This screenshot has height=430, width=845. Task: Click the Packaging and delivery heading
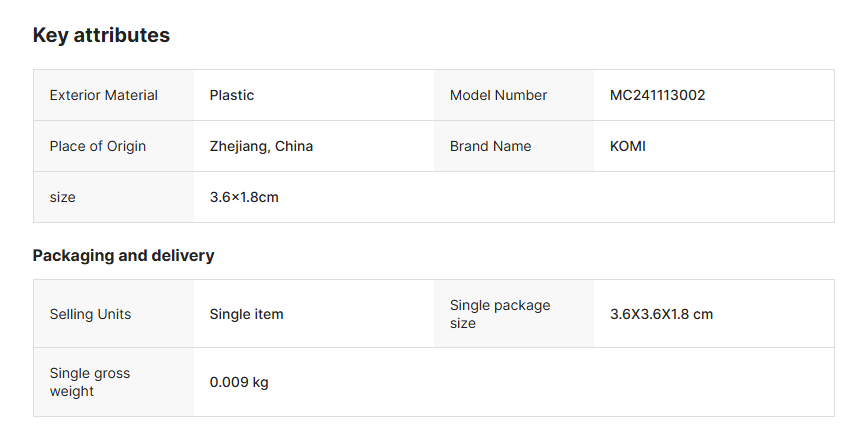123,255
